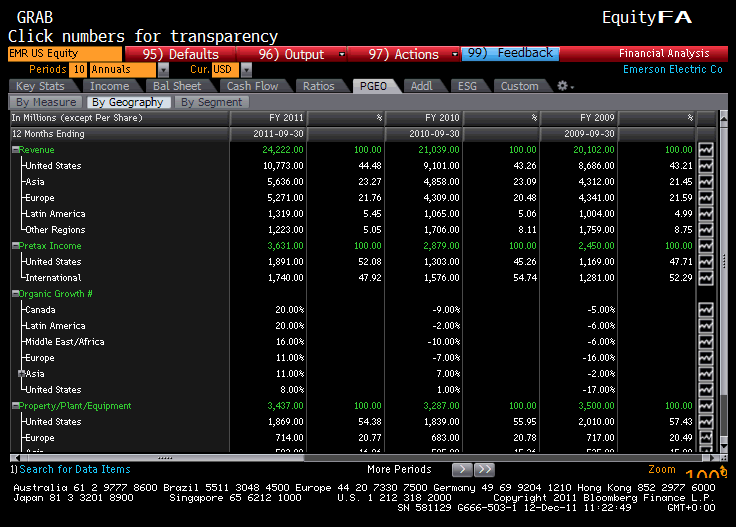Switch to the Bal Sheet tab
This screenshot has width=736, height=527.
coord(177,86)
